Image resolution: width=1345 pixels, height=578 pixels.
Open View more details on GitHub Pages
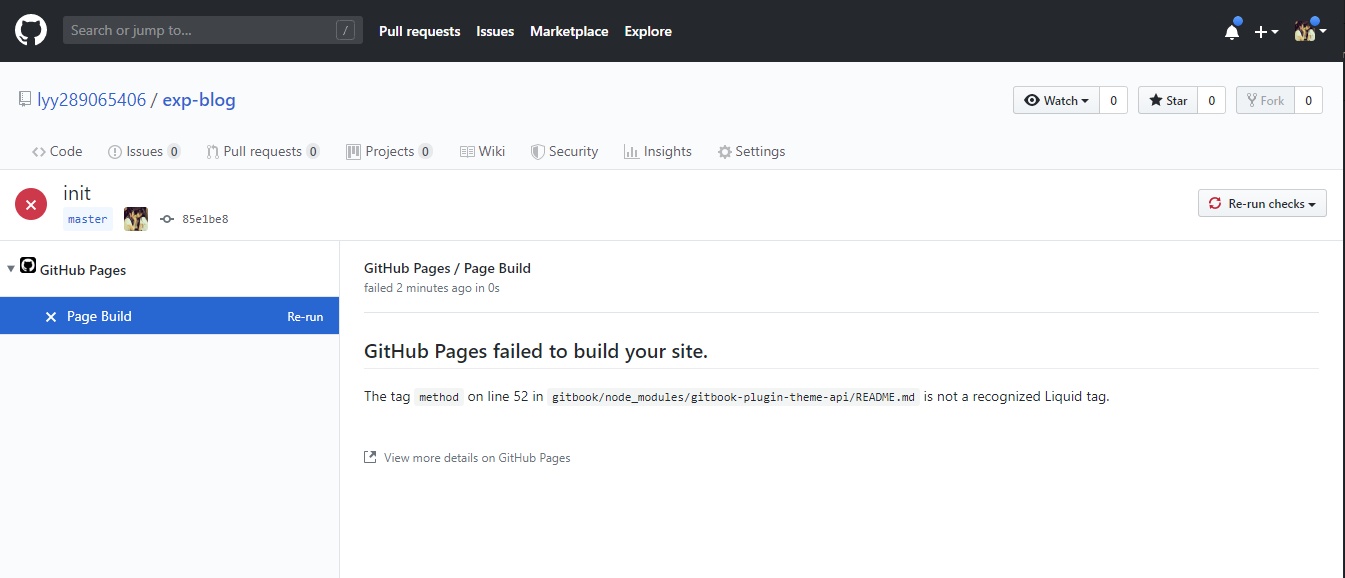[x=477, y=458]
